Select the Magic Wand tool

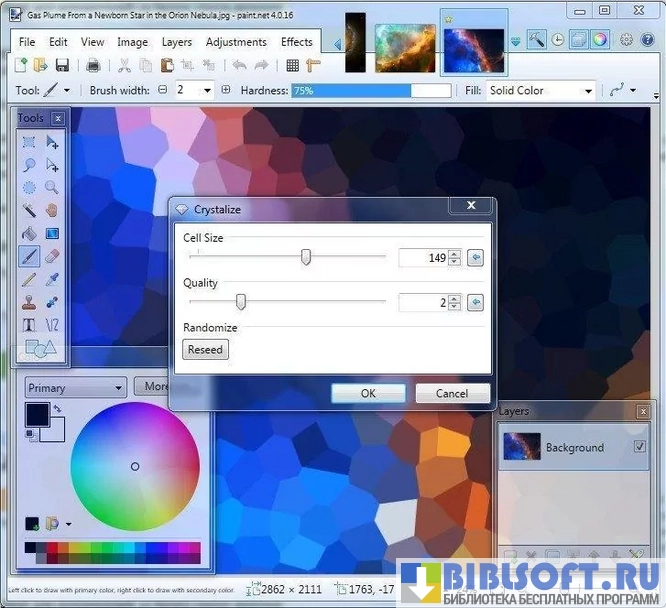tap(29, 210)
